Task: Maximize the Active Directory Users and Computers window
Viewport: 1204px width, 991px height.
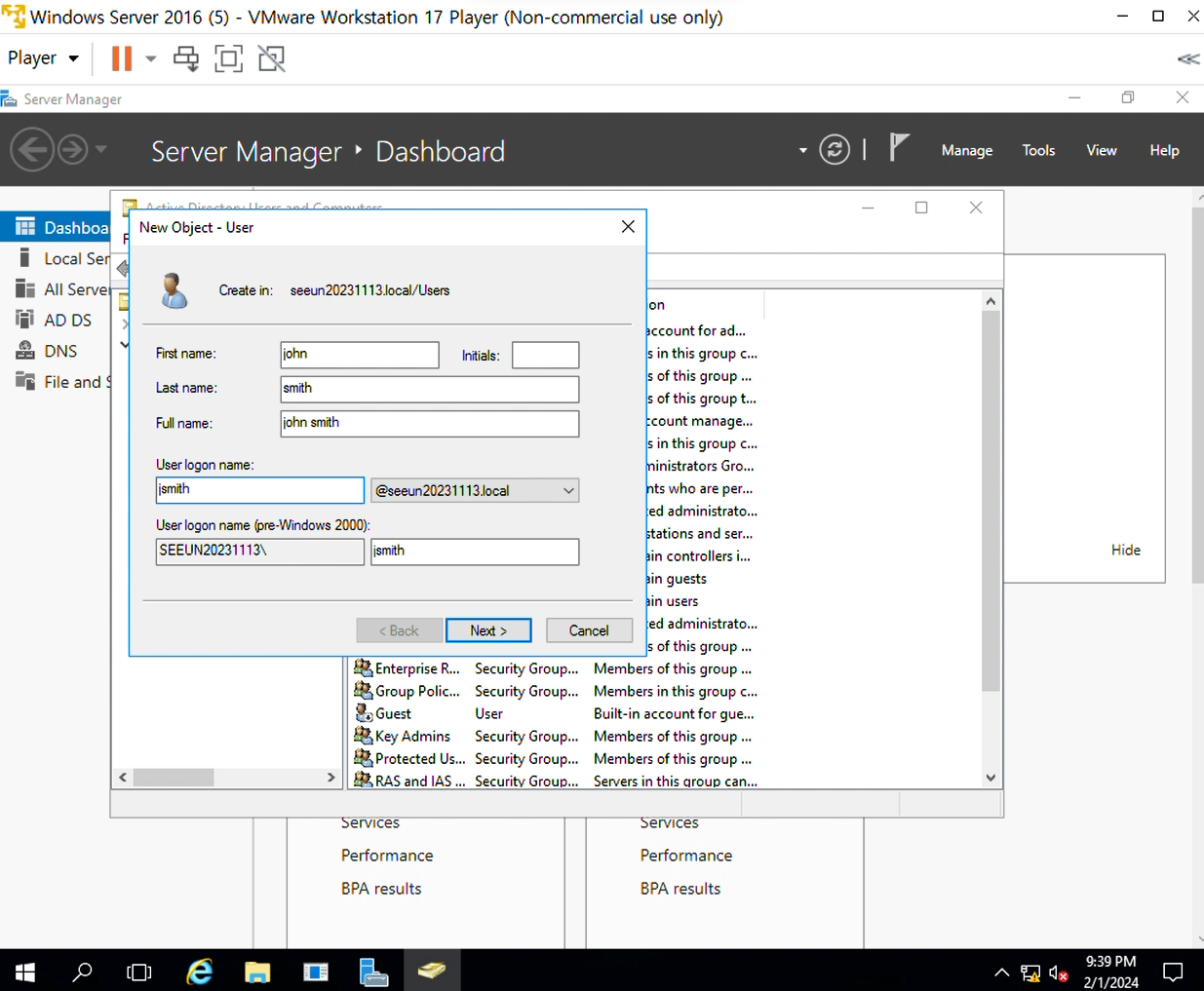Action: tap(921, 208)
